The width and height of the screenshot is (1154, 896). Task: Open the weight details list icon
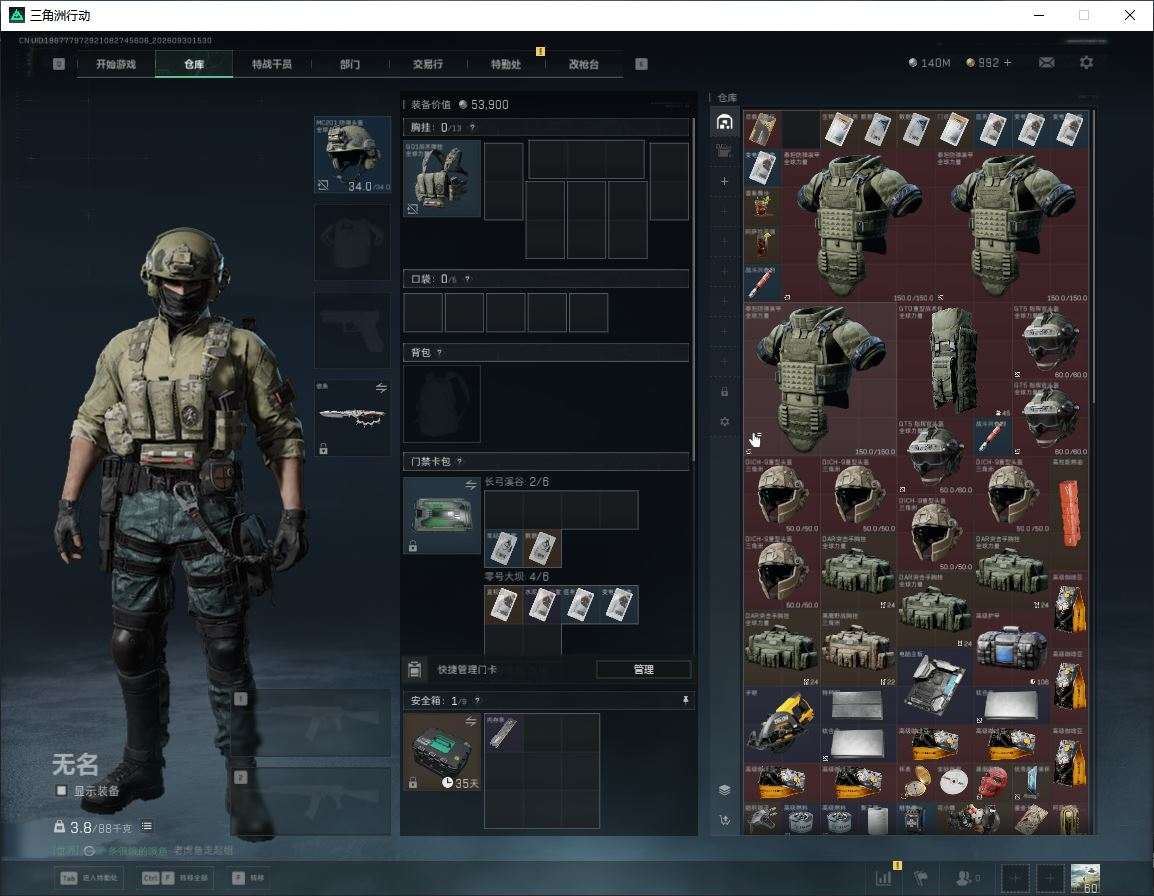(x=147, y=827)
